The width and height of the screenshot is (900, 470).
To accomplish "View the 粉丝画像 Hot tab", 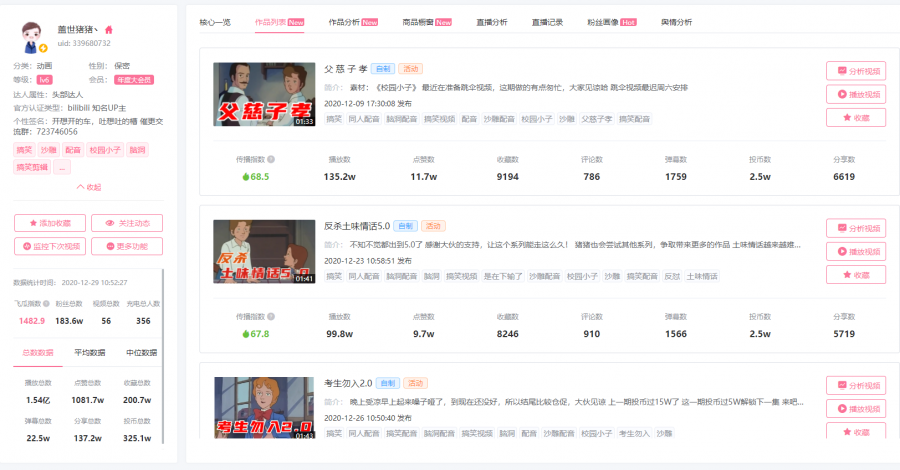I will [612, 22].
